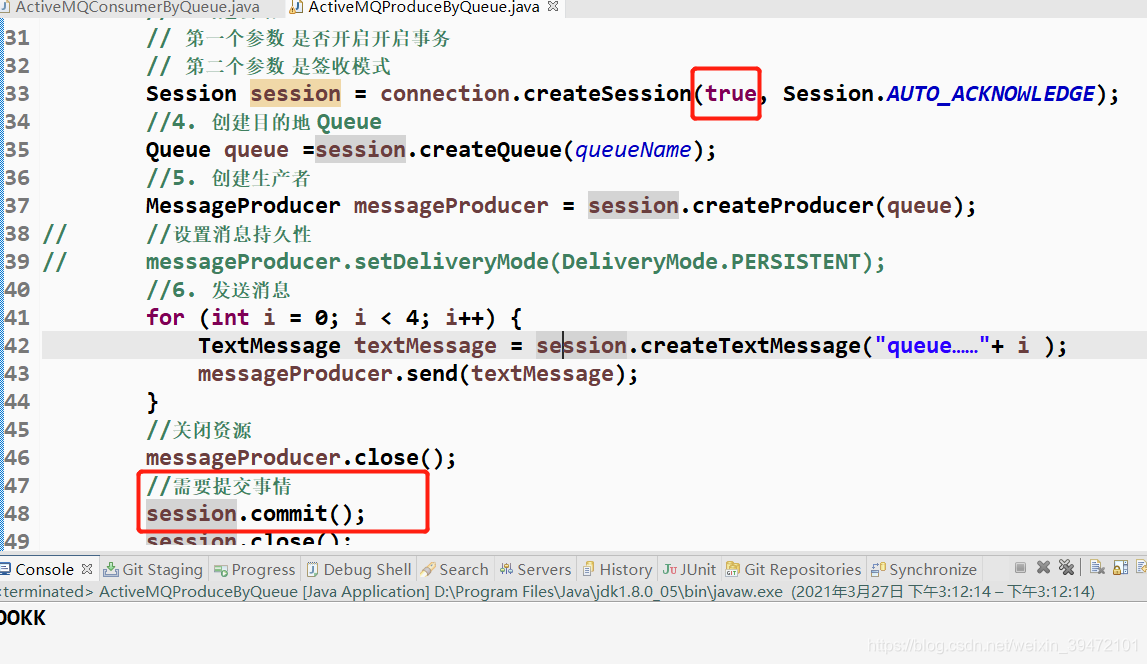Place cursor on 'true' in createSession call
Screen dimensions: 1147x664
730,94
